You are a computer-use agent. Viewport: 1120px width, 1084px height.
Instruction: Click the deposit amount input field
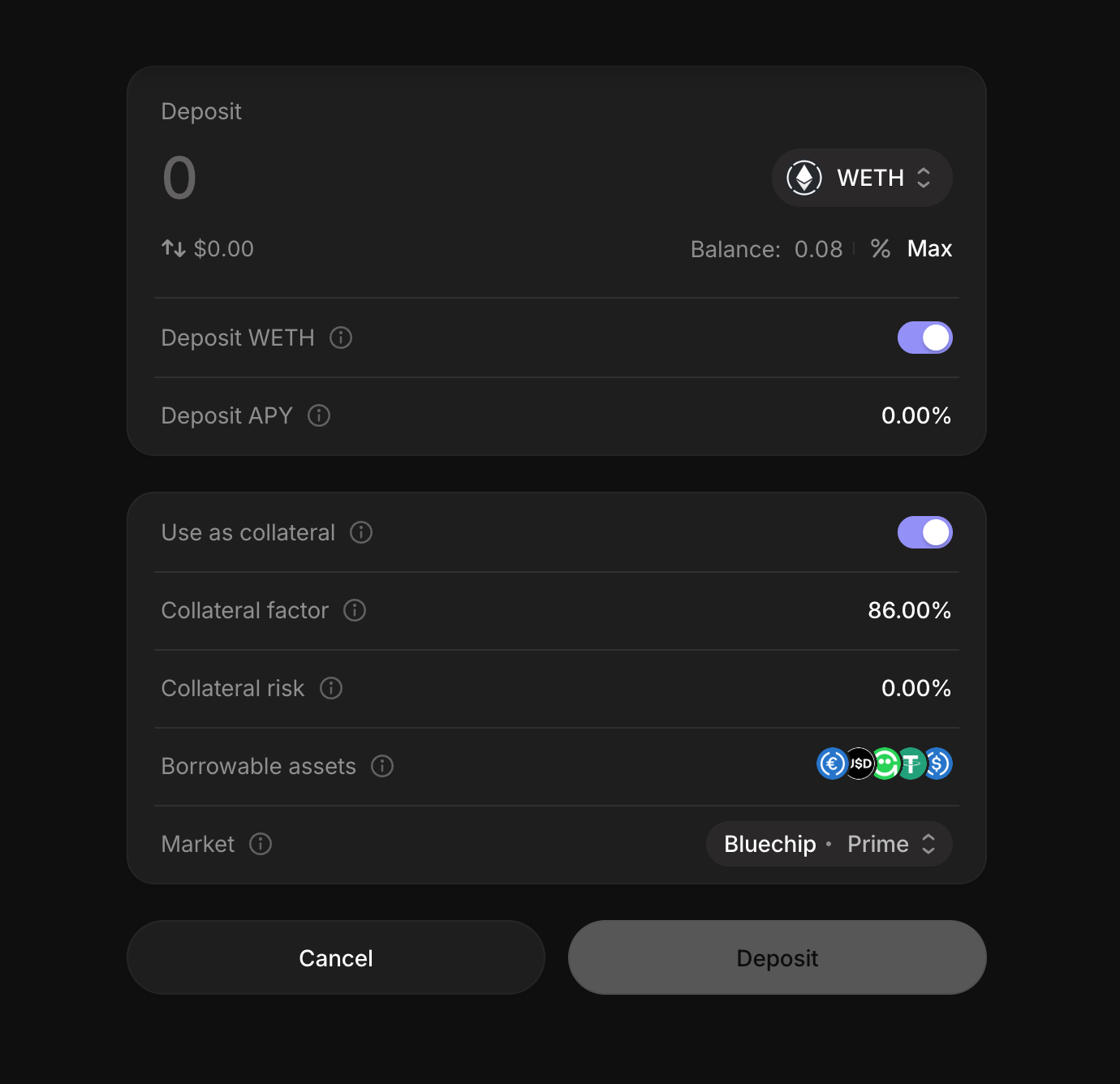[406, 179]
